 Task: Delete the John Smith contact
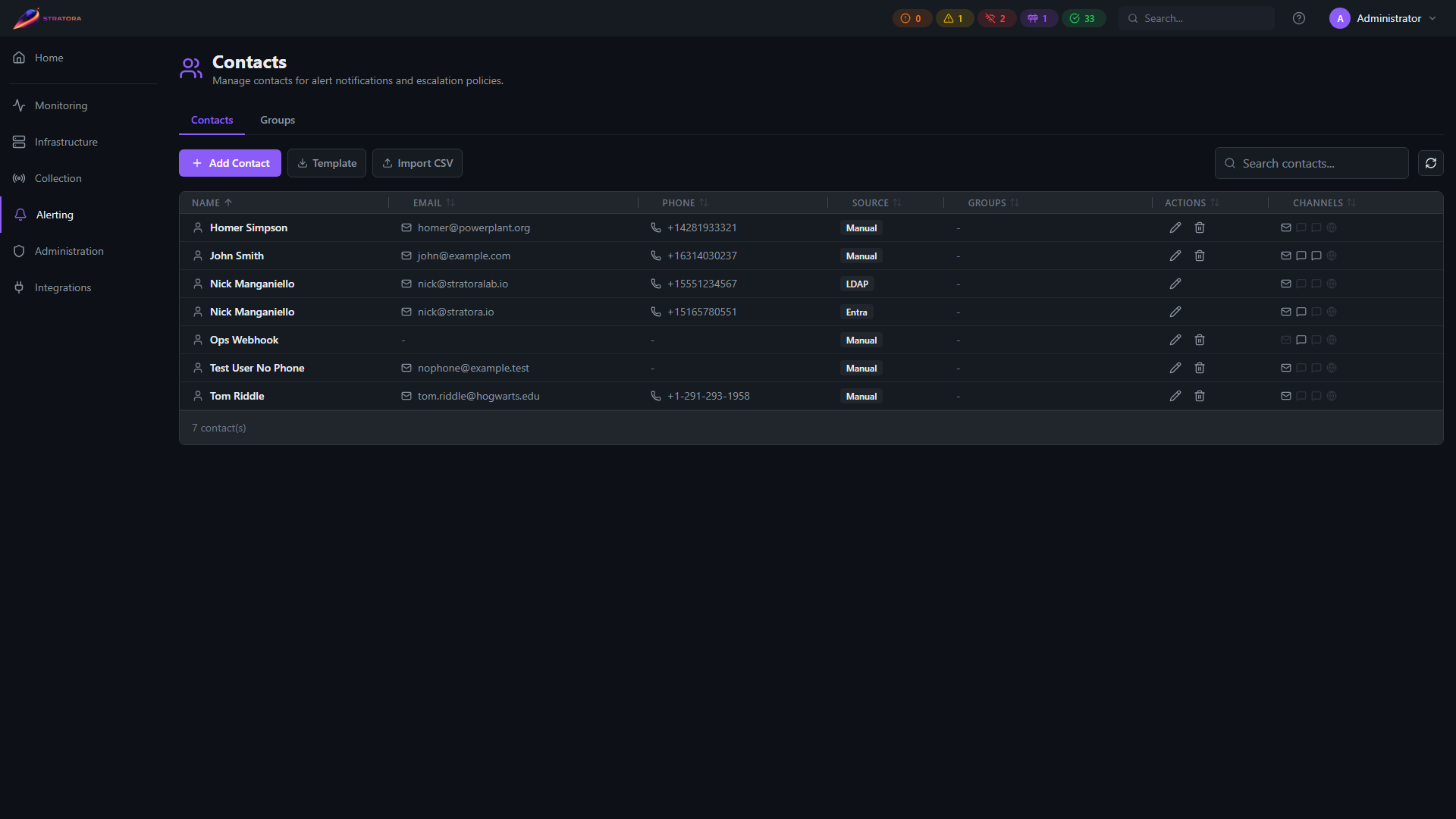pyautogui.click(x=1200, y=256)
